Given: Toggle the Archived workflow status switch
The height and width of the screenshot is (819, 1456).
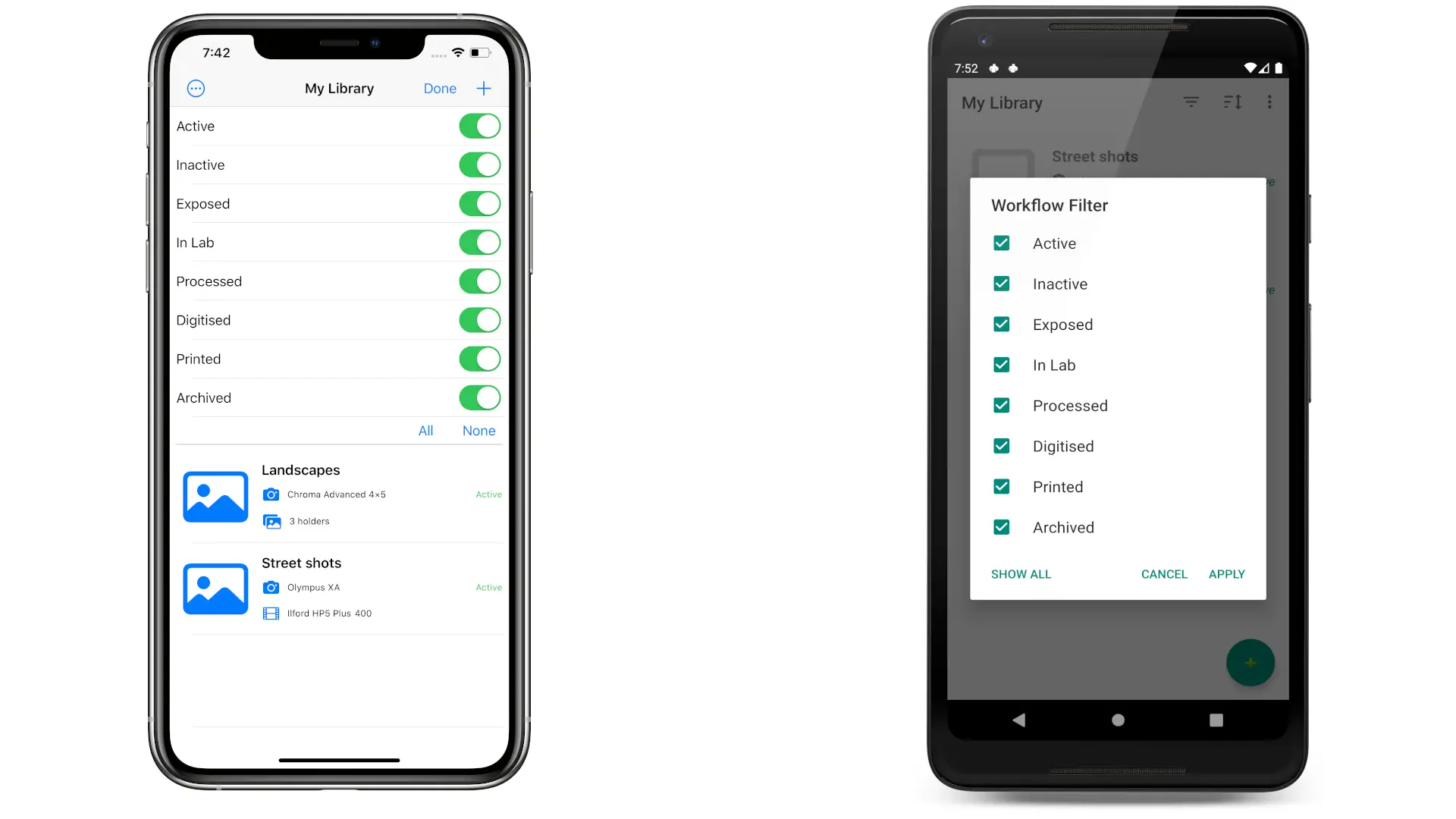Looking at the screenshot, I should pos(478,398).
